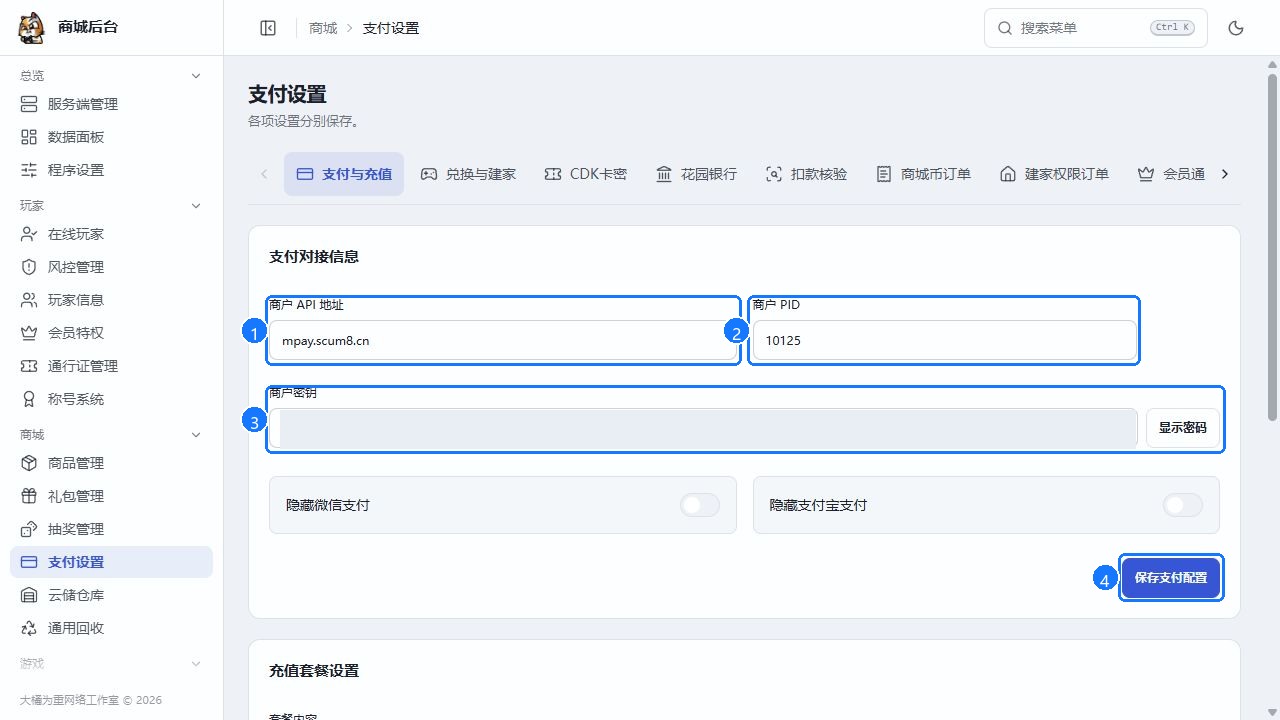
Task: Open the 建家权限订单 tab
Action: [x=1054, y=174]
